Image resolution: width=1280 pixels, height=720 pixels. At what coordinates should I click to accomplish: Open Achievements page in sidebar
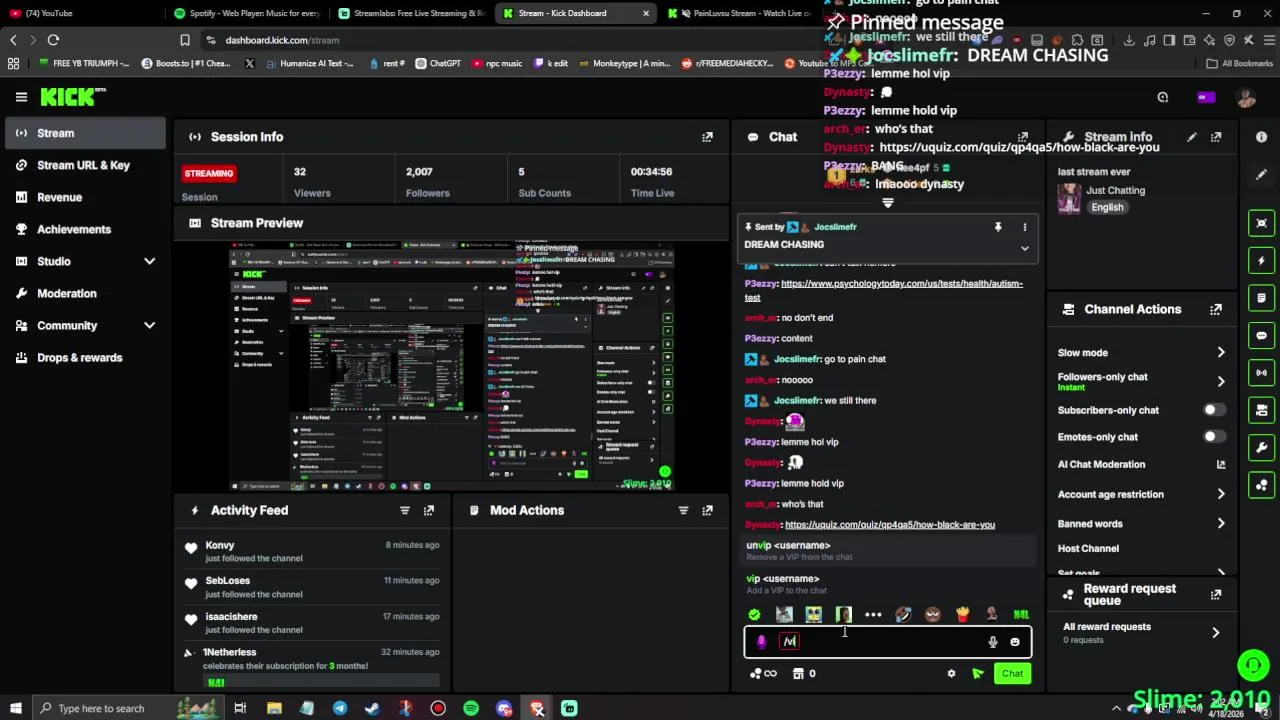85,229
